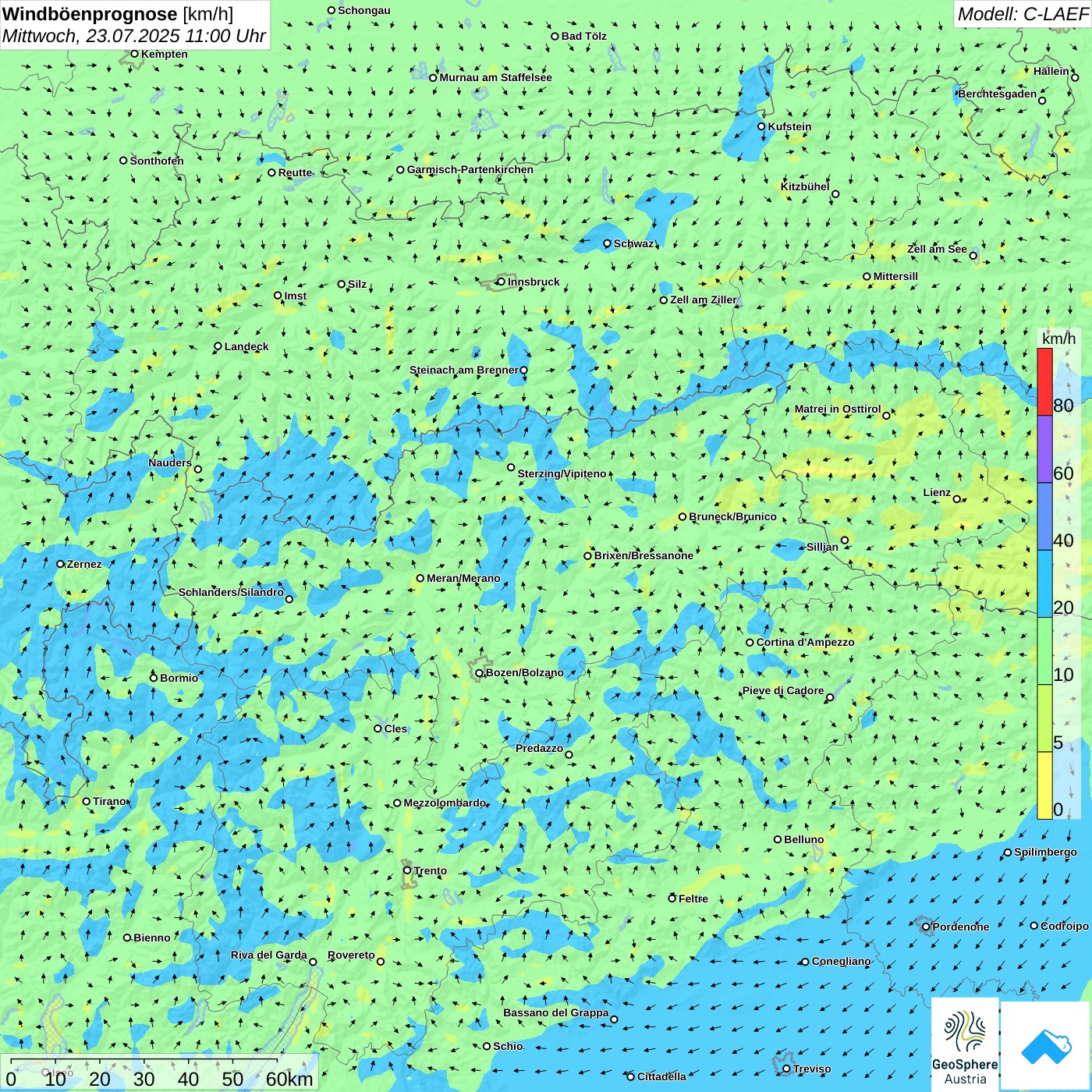Click the Spilimbergo label

1045,852
